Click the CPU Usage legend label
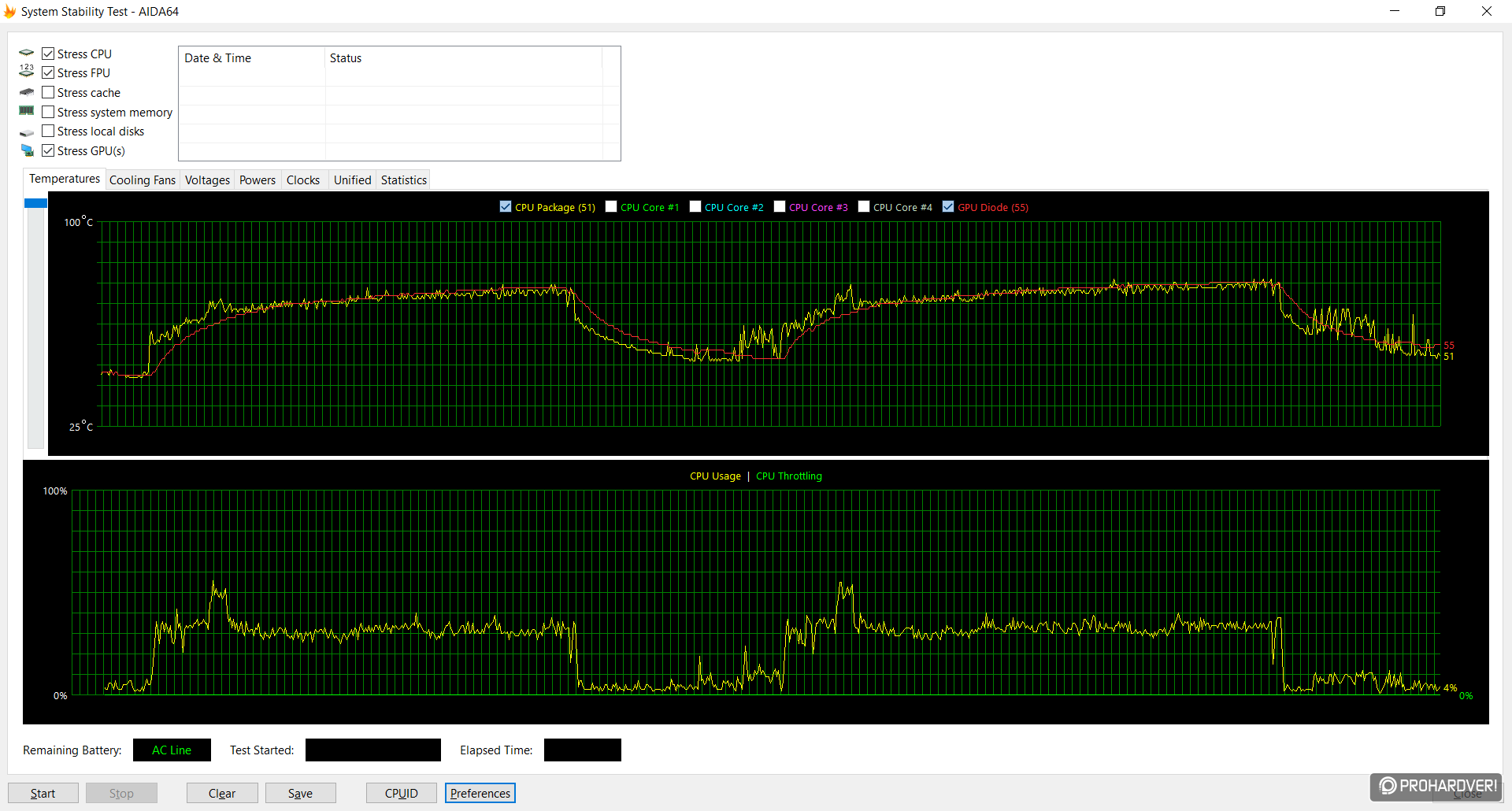1512x811 pixels. point(715,476)
